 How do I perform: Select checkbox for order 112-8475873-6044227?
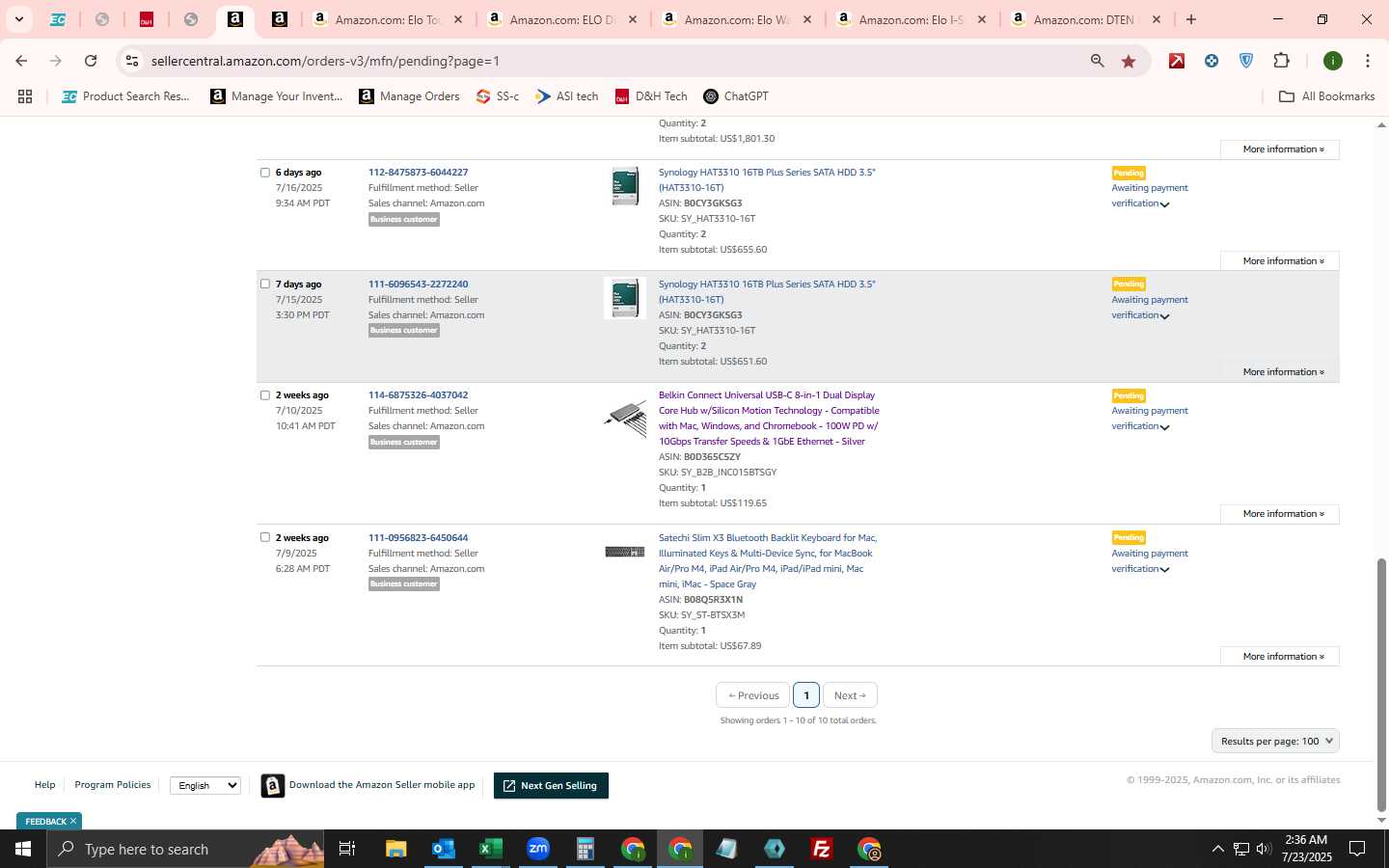point(265,173)
